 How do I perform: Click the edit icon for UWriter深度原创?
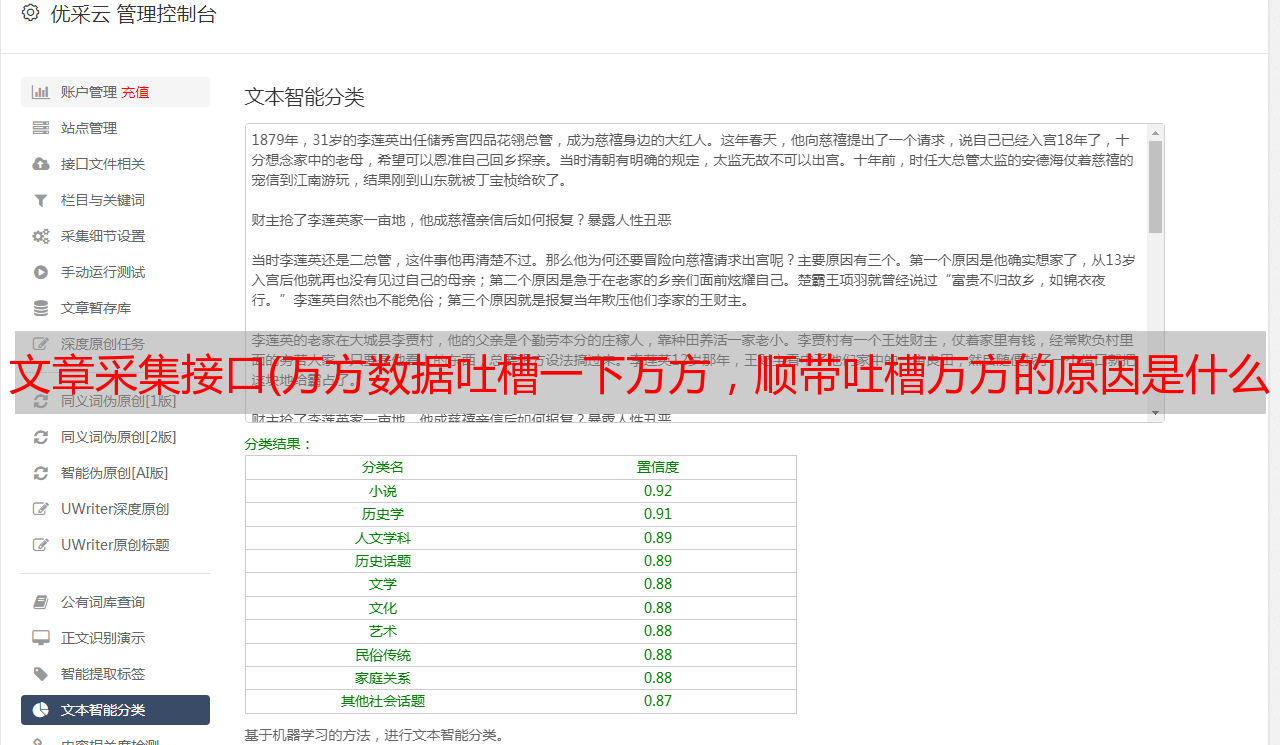pos(41,509)
